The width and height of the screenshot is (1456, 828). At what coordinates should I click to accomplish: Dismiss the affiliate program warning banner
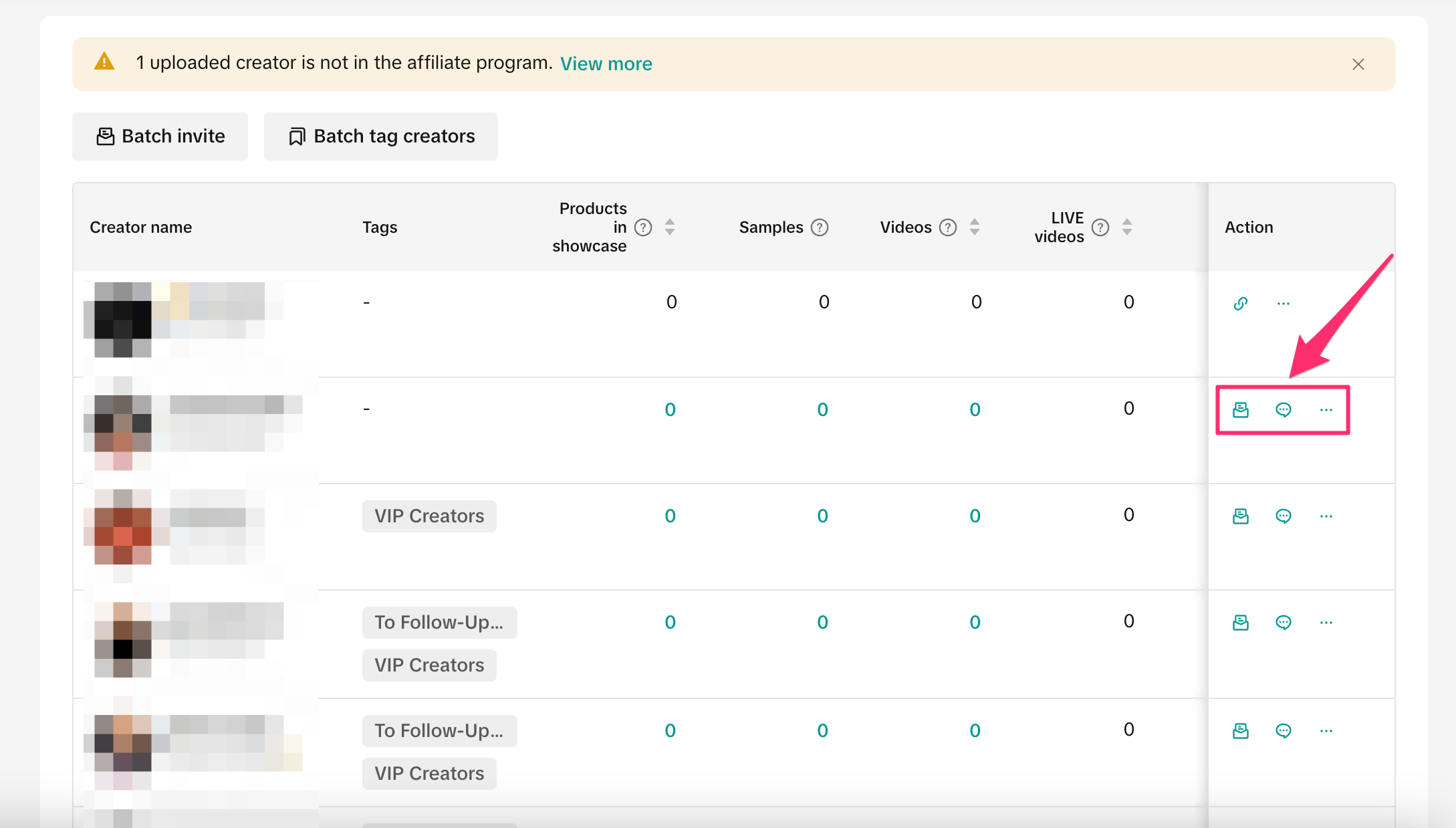(x=1358, y=64)
